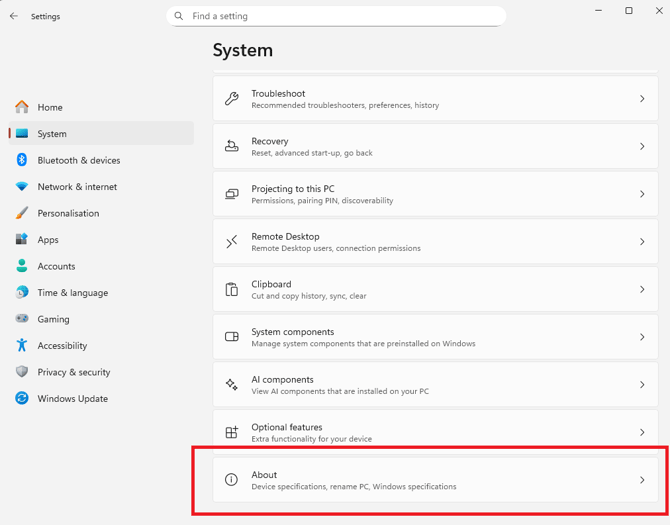Click 'View AI components that are installed' text
670x525 pixels.
[340, 391]
